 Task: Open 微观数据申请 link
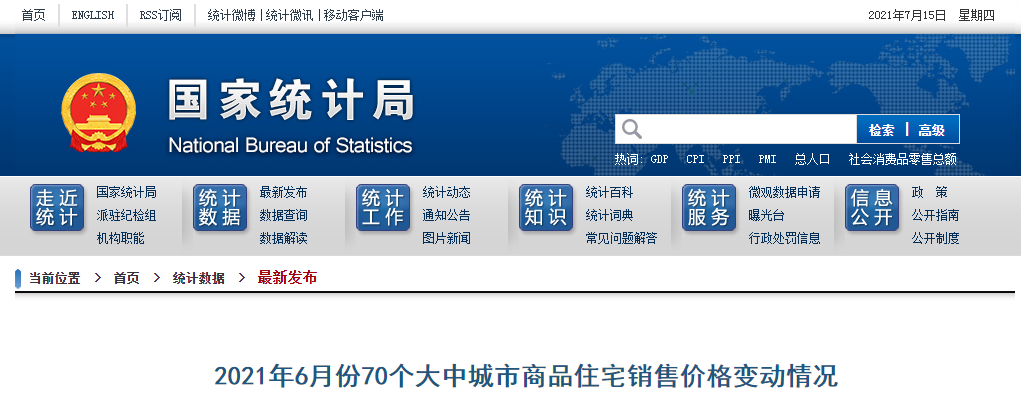[x=785, y=193]
